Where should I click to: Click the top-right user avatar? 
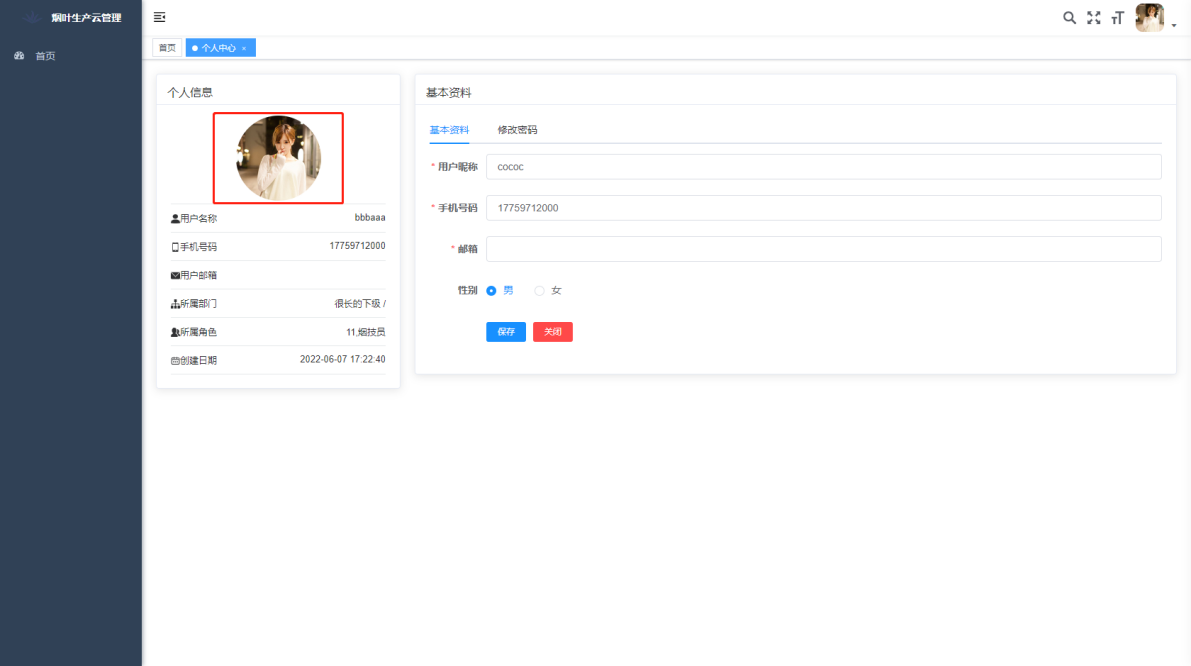(x=1149, y=18)
